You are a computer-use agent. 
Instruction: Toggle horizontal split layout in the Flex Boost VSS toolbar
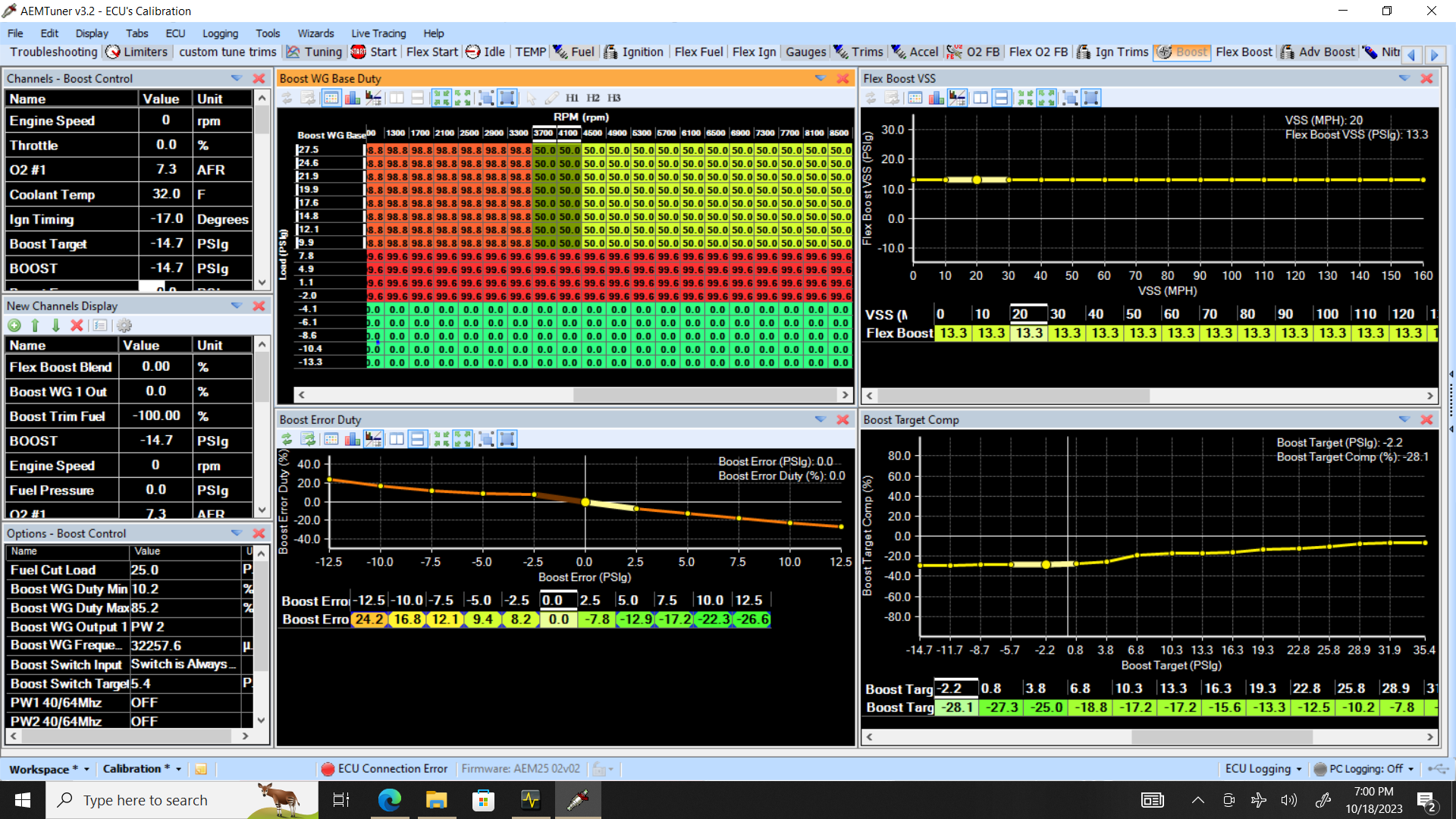[1001, 98]
